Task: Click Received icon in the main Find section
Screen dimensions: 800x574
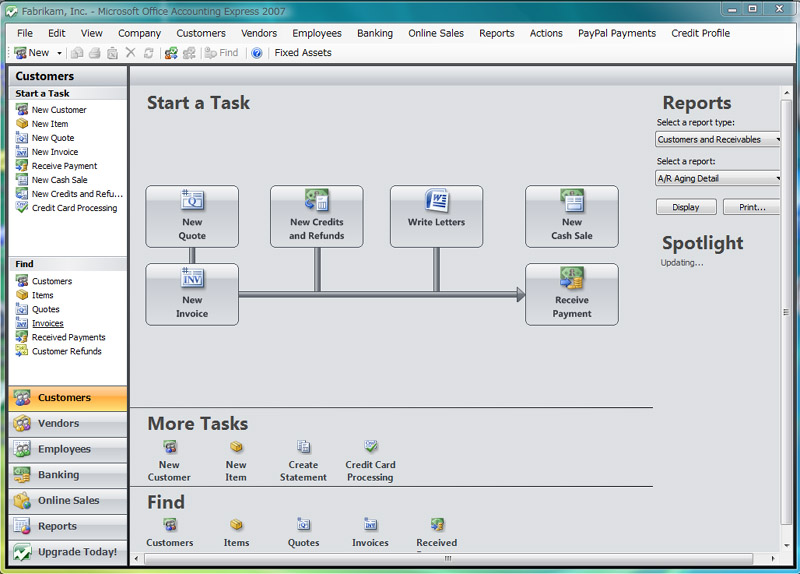Action: click(437, 533)
